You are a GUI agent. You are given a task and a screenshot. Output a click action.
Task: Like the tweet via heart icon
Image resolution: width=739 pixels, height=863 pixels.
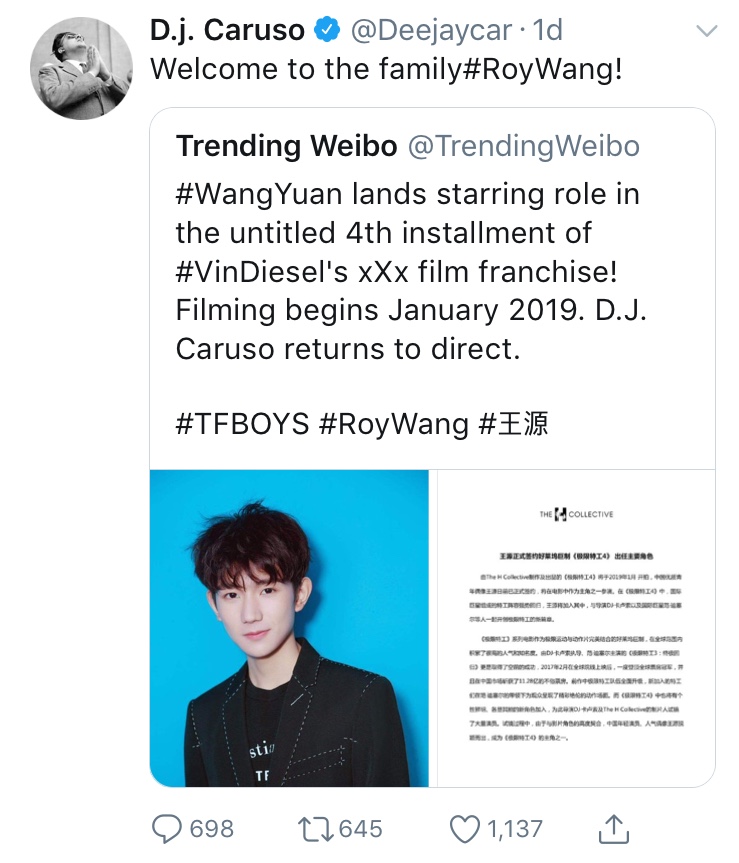[464, 829]
